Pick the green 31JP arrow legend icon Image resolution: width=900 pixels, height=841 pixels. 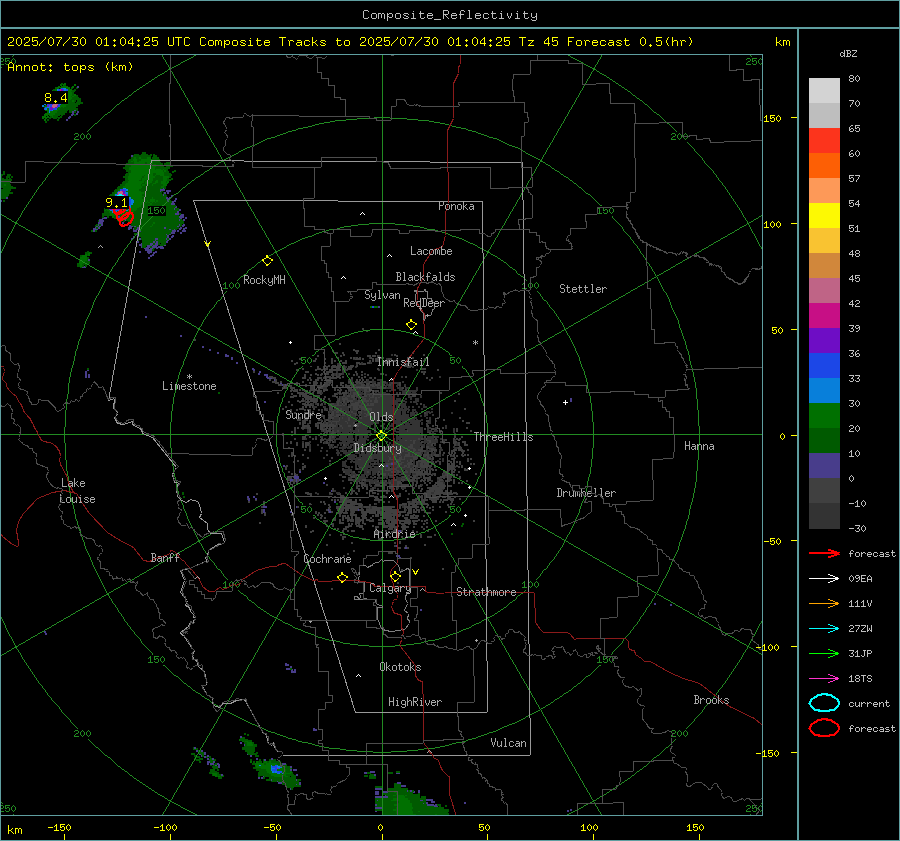pyautogui.click(x=824, y=653)
